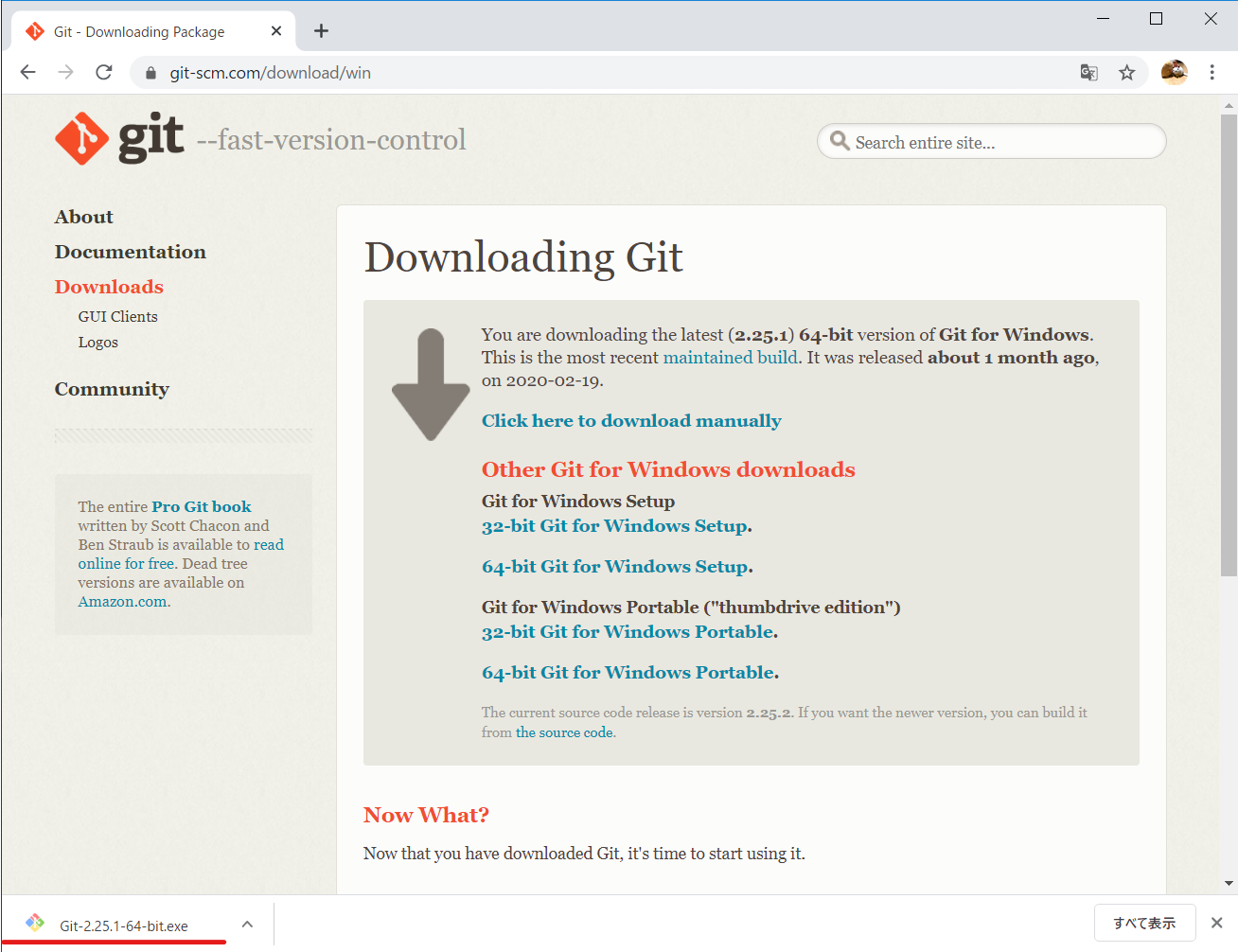Viewport: 1238px width, 952px height.
Task: Expand download item options chevron
Action: (x=247, y=925)
